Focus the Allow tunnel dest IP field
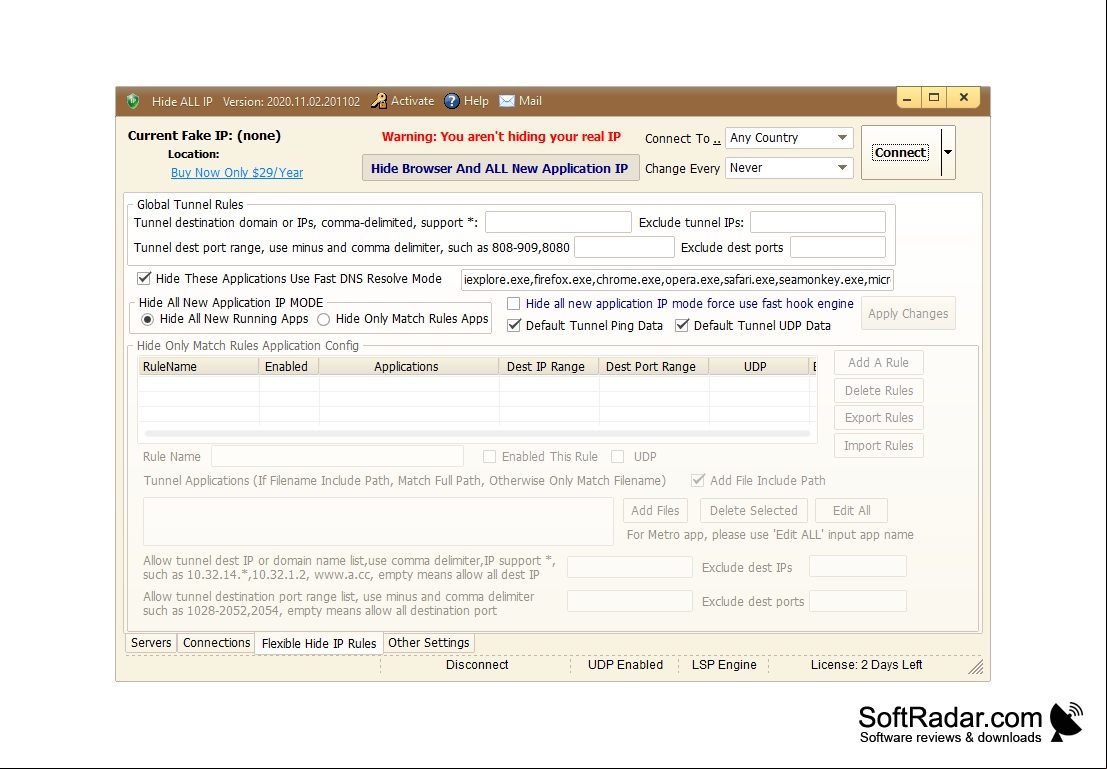 630,567
